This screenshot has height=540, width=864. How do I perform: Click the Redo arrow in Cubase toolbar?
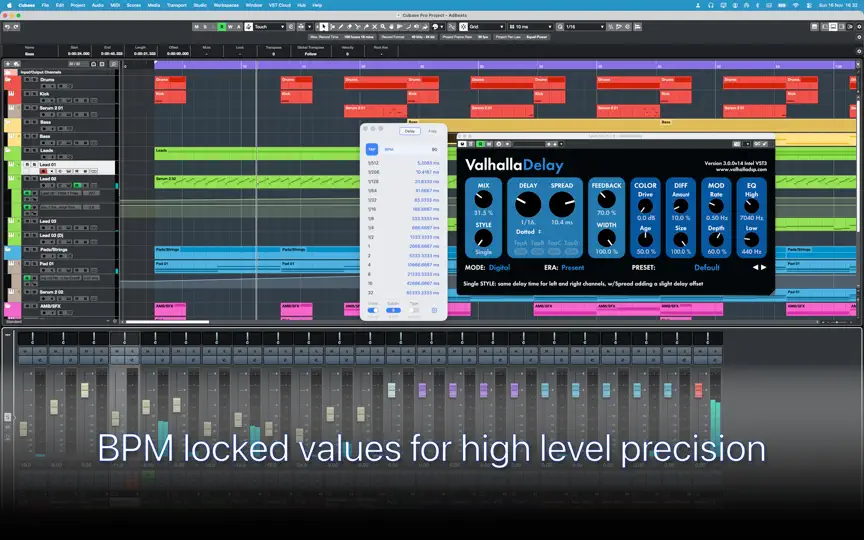[x=16, y=26]
